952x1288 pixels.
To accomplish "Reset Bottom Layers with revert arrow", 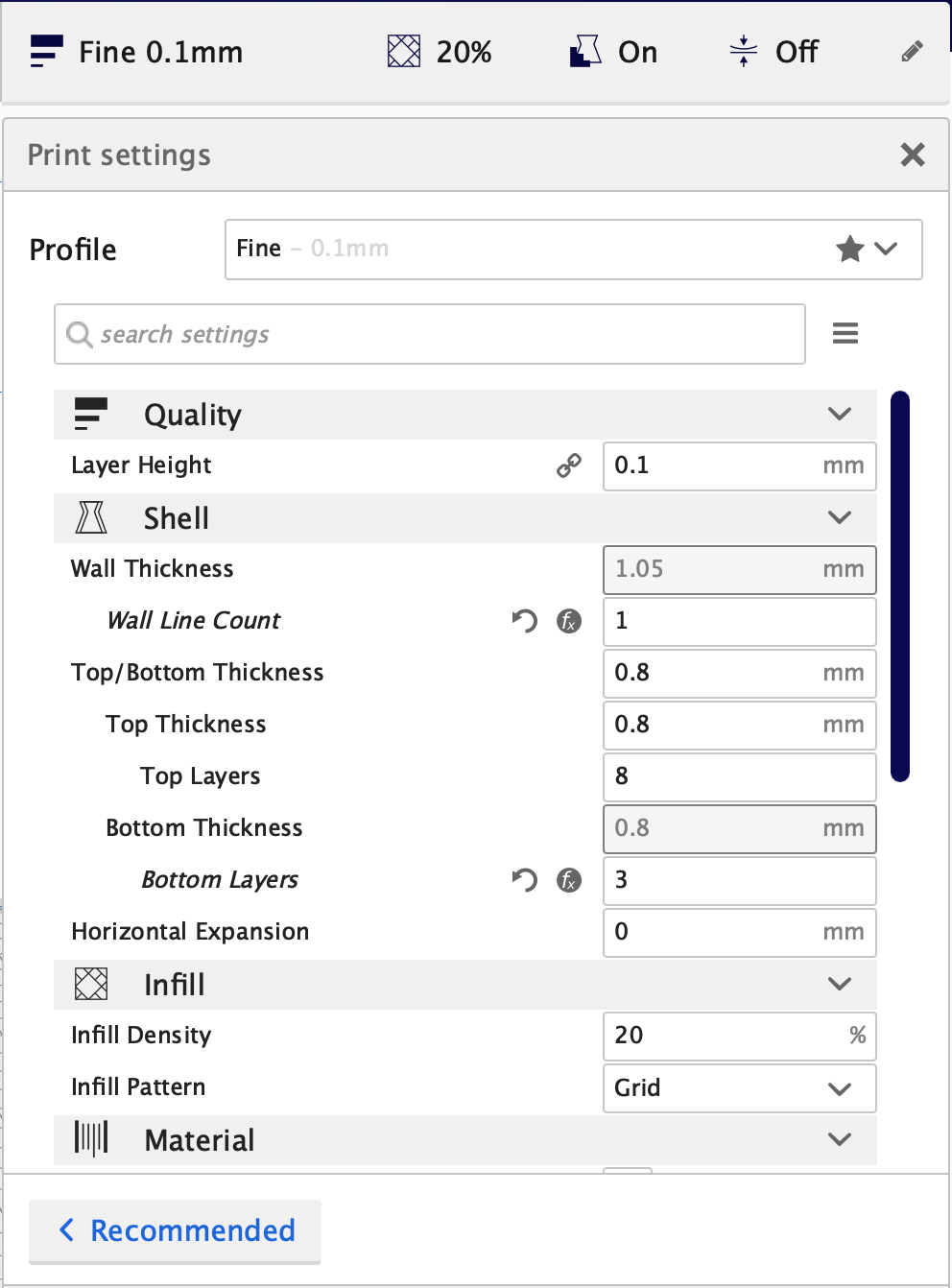I will [x=524, y=880].
